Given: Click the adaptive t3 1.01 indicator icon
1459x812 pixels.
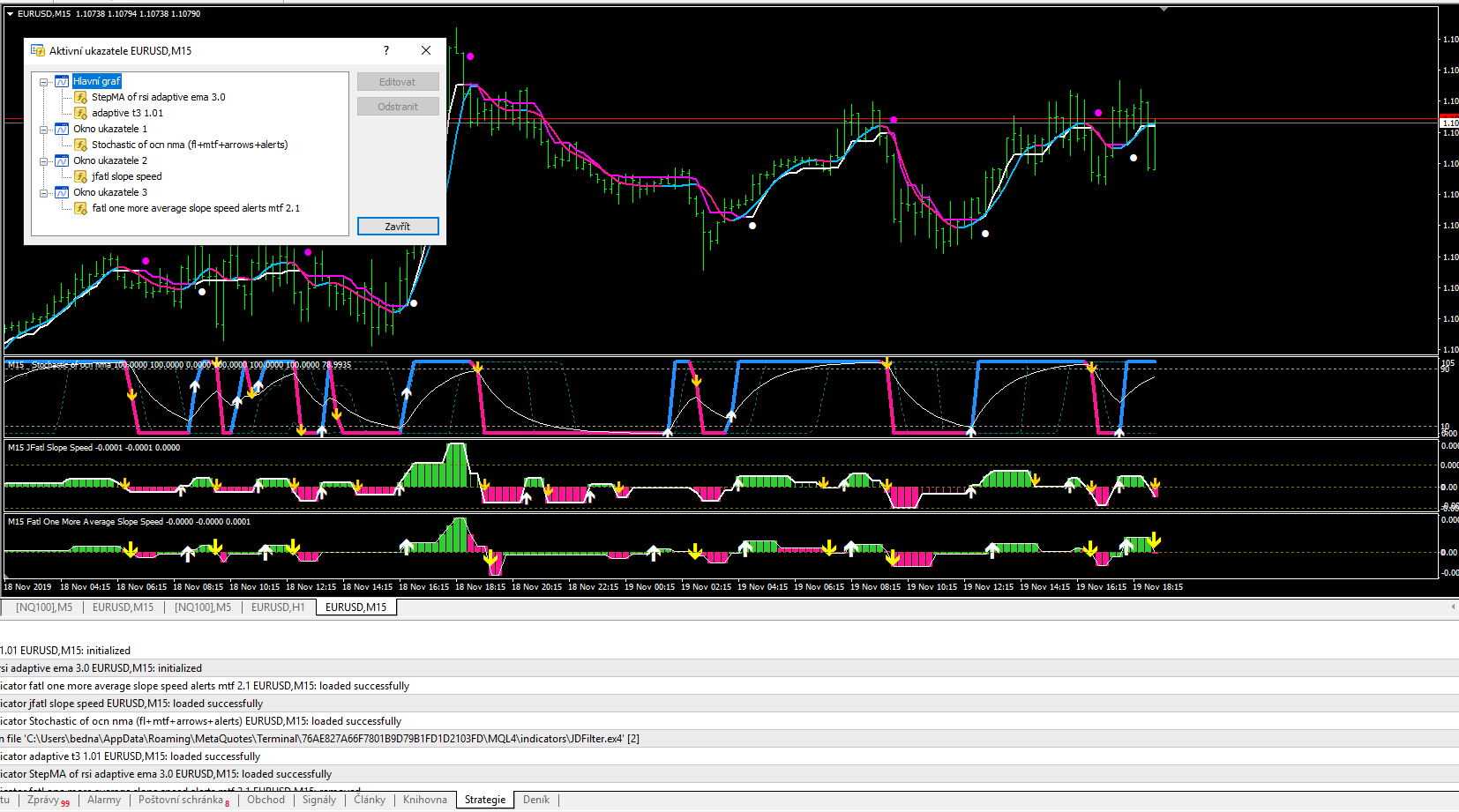Looking at the screenshot, I should coord(80,113).
